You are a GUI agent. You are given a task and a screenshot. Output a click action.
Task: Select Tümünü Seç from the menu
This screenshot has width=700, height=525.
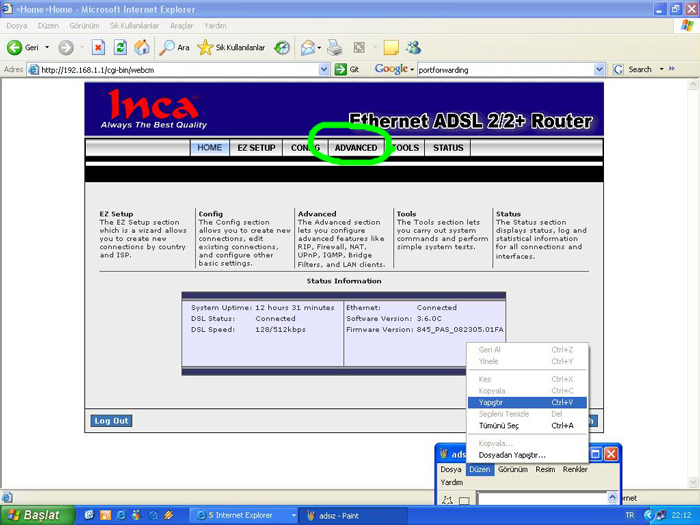point(527,426)
